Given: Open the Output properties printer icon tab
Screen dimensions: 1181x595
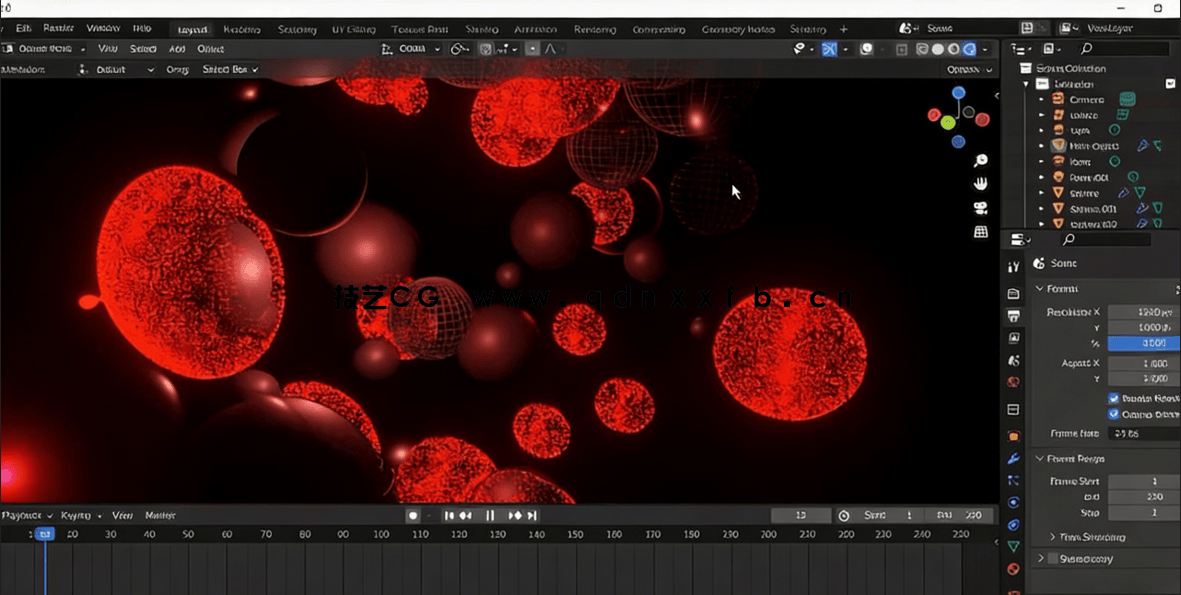Looking at the screenshot, I should click(1013, 316).
